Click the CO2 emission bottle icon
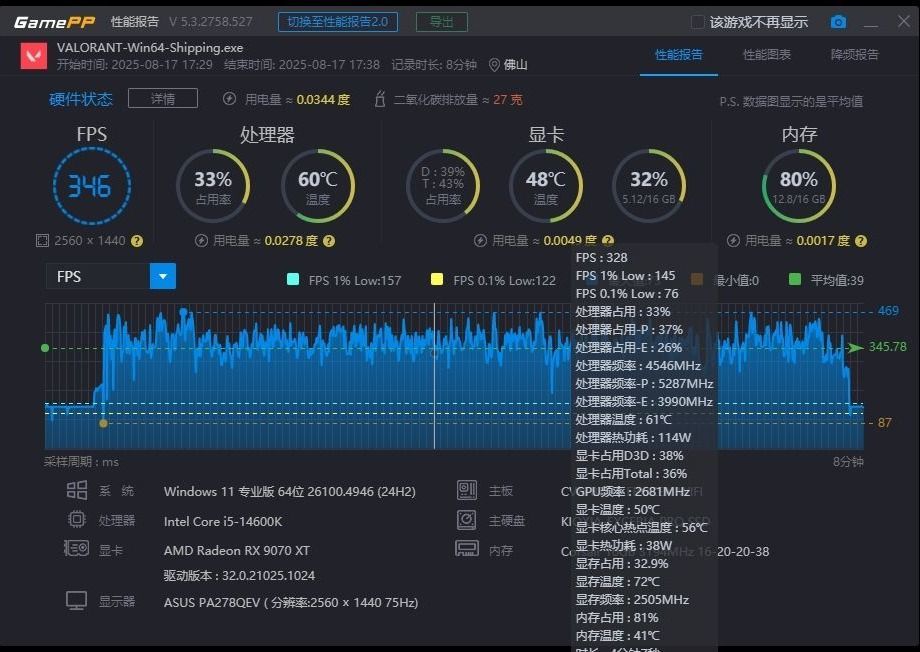The height and width of the screenshot is (652, 920). click(380, 99)
